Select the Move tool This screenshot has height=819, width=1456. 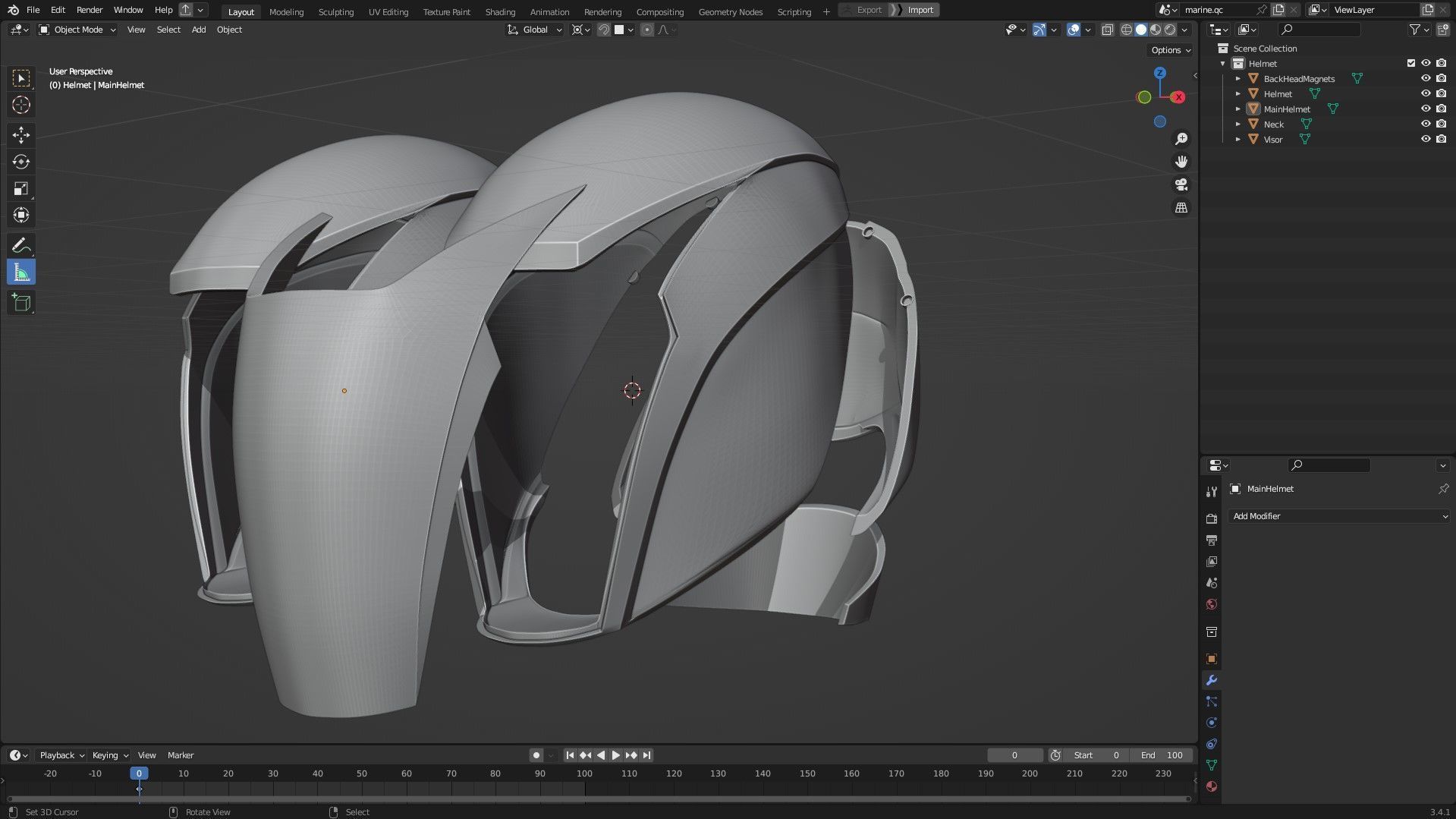coord(21,135)
